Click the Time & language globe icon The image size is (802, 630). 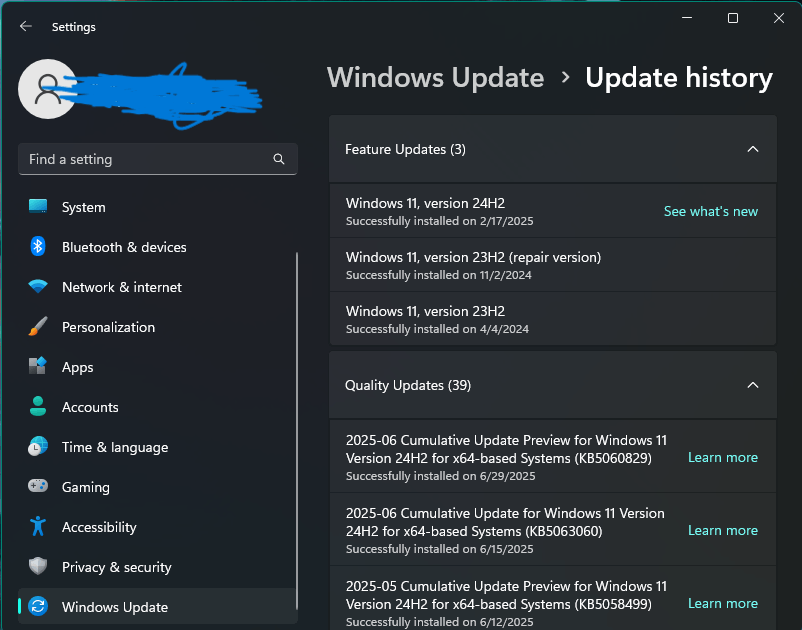[38, 446]
